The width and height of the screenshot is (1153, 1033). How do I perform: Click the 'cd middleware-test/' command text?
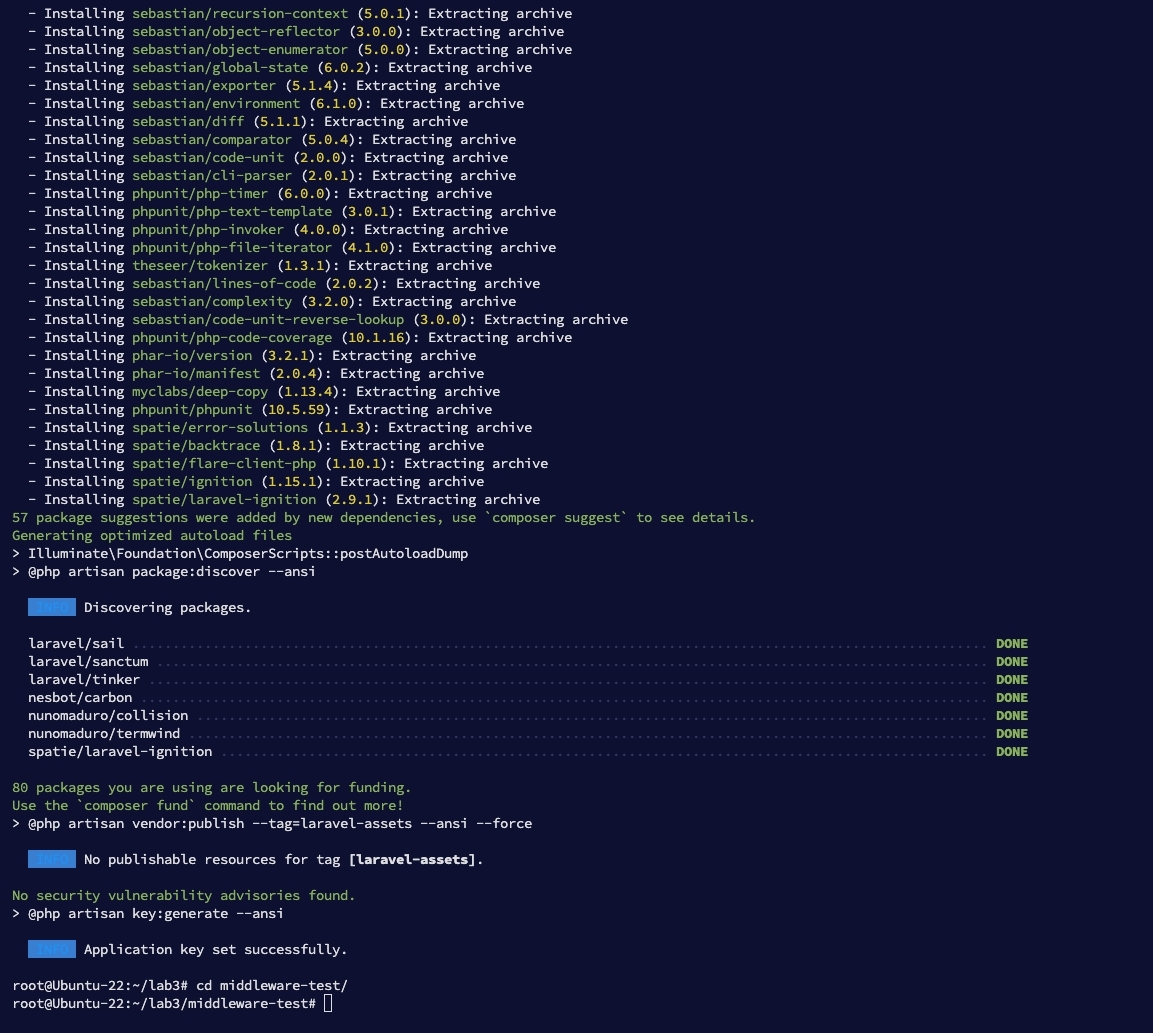click(x=272, y=985)
